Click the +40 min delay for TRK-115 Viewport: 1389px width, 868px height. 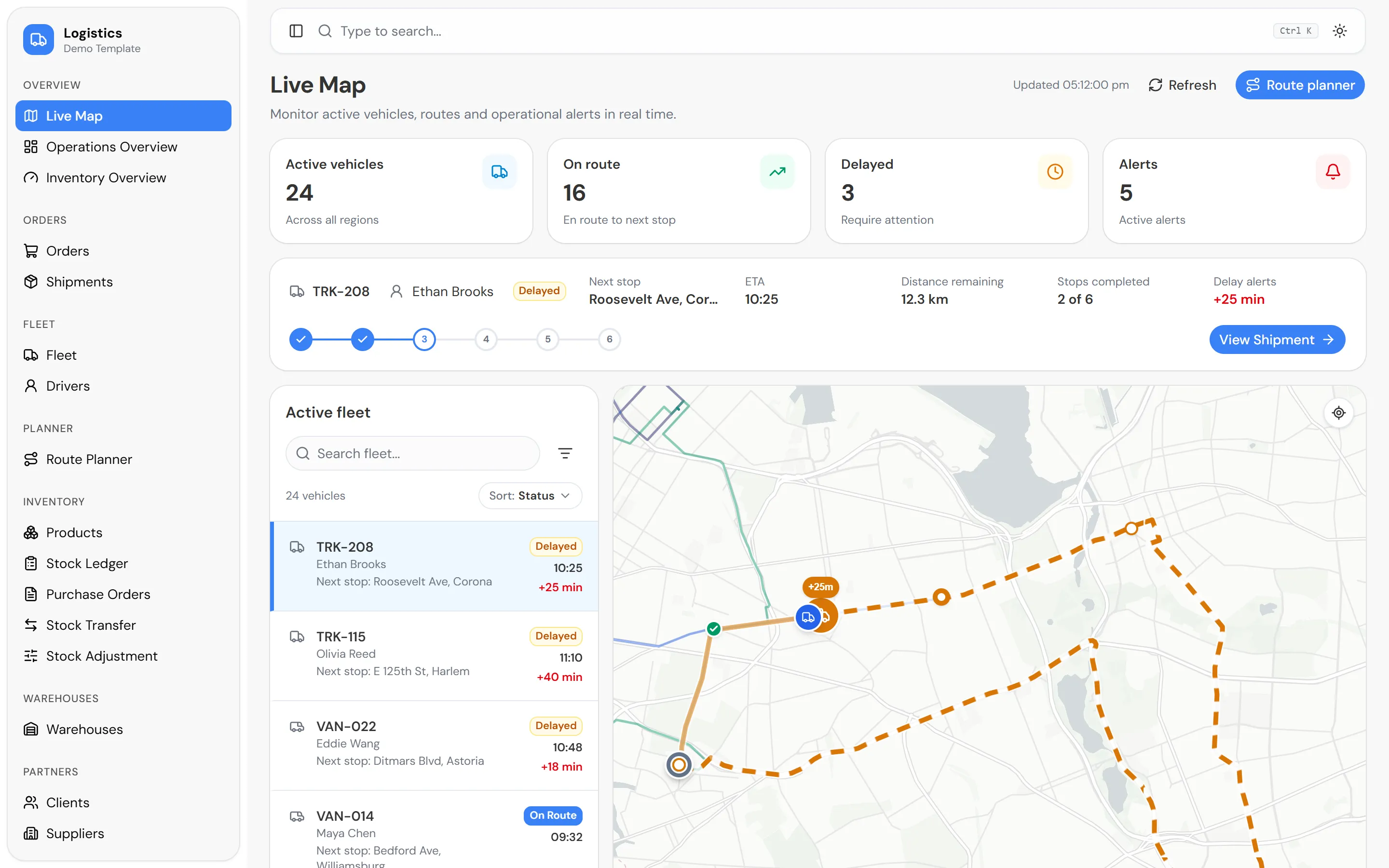(x=559, y=677)
